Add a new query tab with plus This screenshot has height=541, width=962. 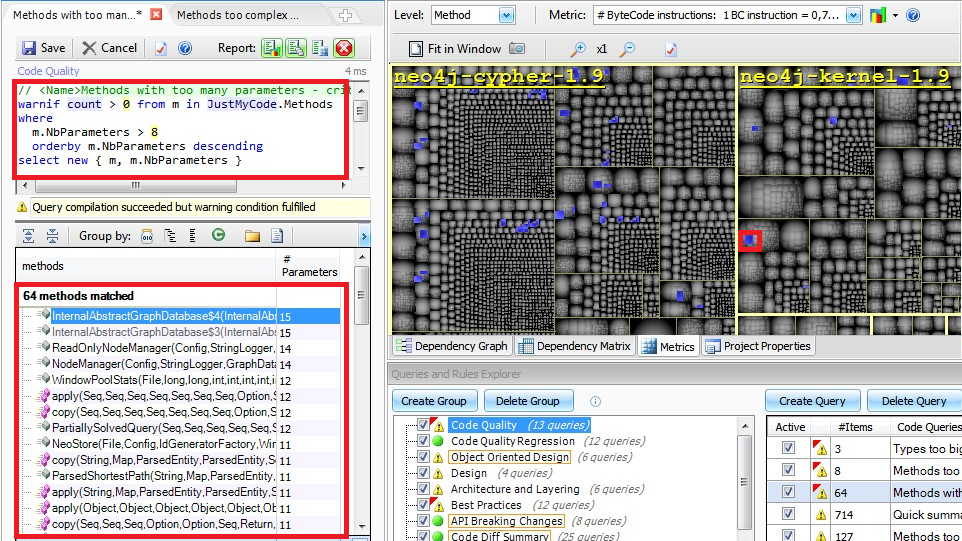(x=345, y=16)
